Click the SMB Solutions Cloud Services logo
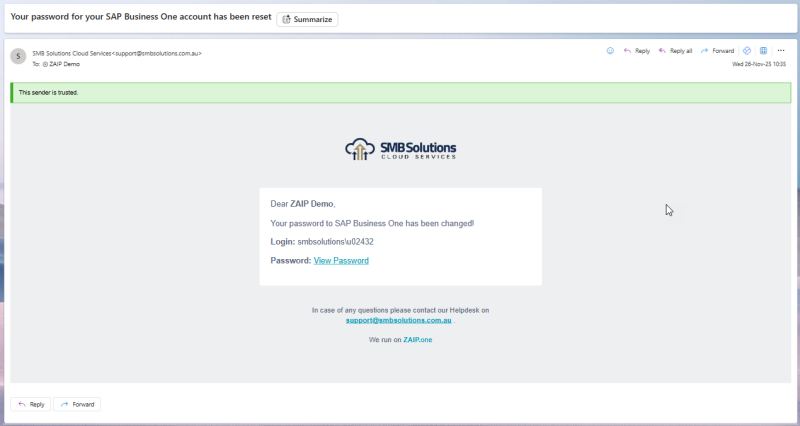The width and height of the screenshot is (800, 426). point(400,149)
